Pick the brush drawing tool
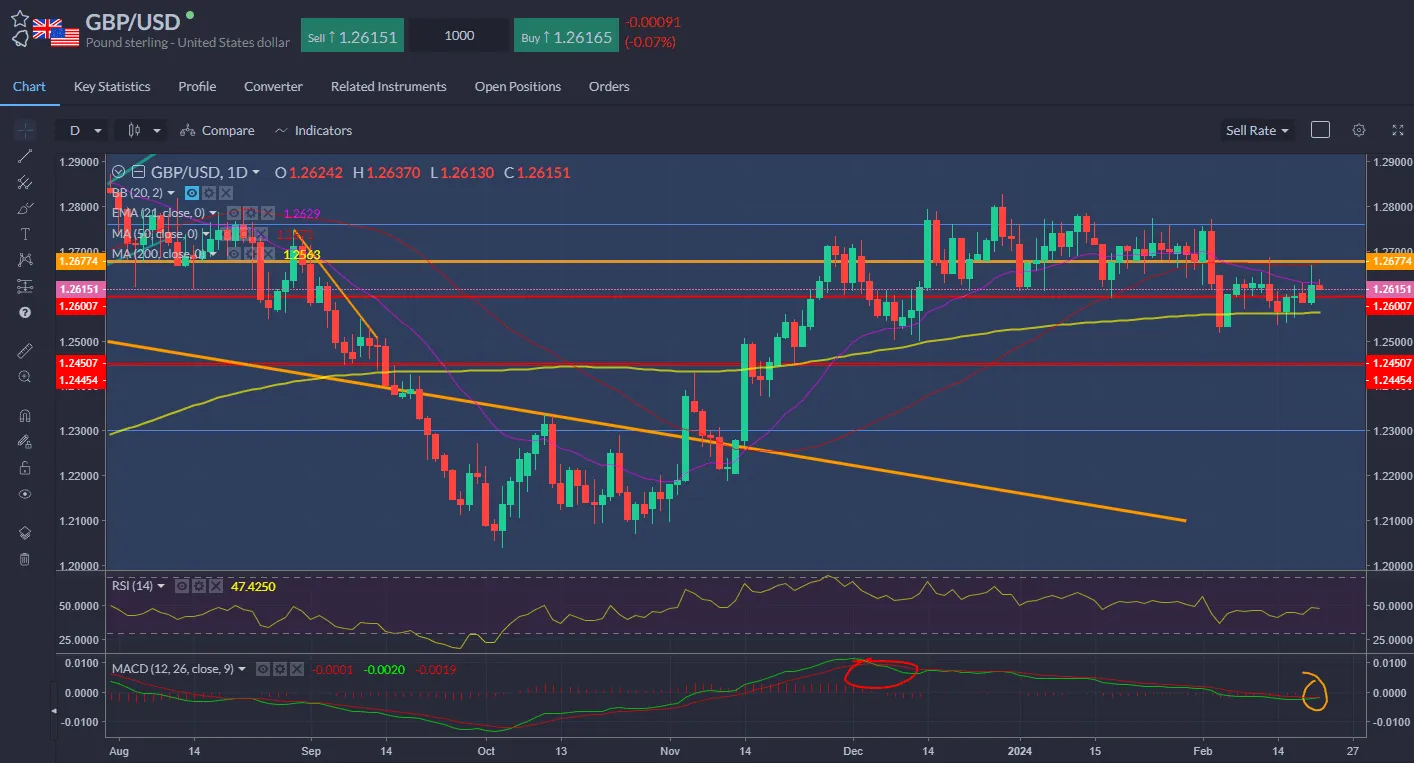1414x763 pixels. point(25,207)
